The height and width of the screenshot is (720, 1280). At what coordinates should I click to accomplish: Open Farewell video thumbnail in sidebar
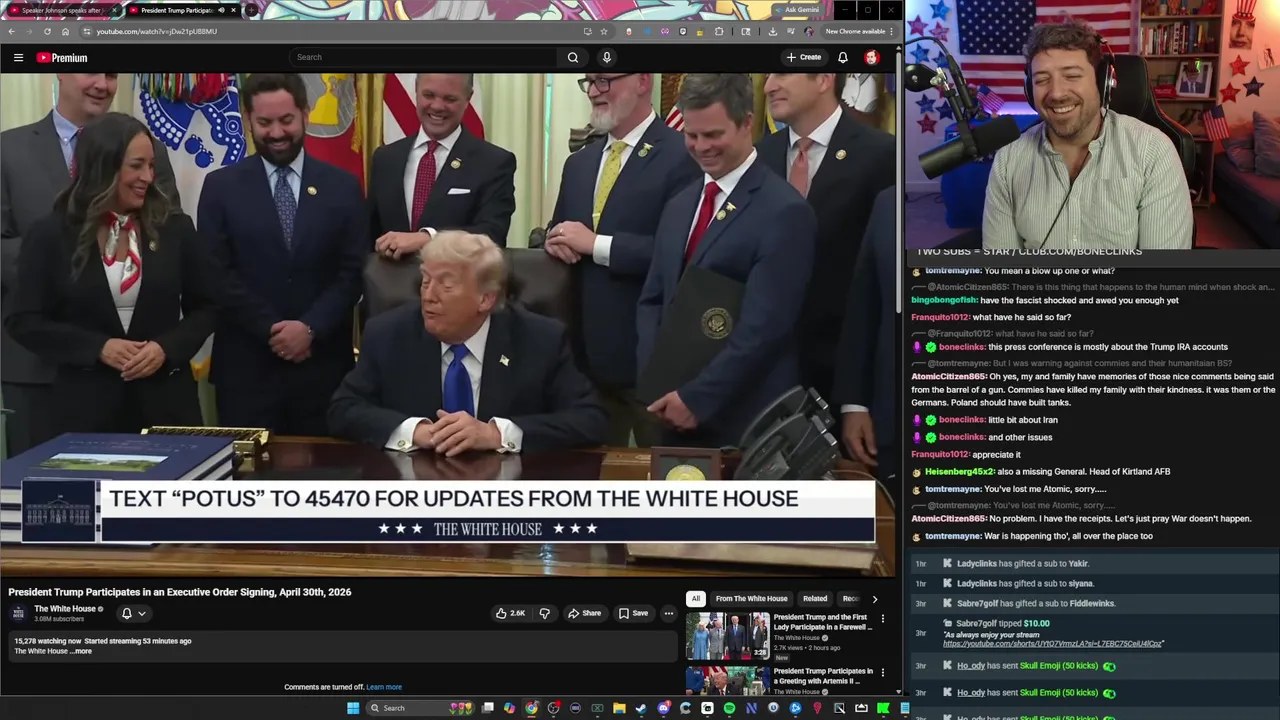point(727,636)
